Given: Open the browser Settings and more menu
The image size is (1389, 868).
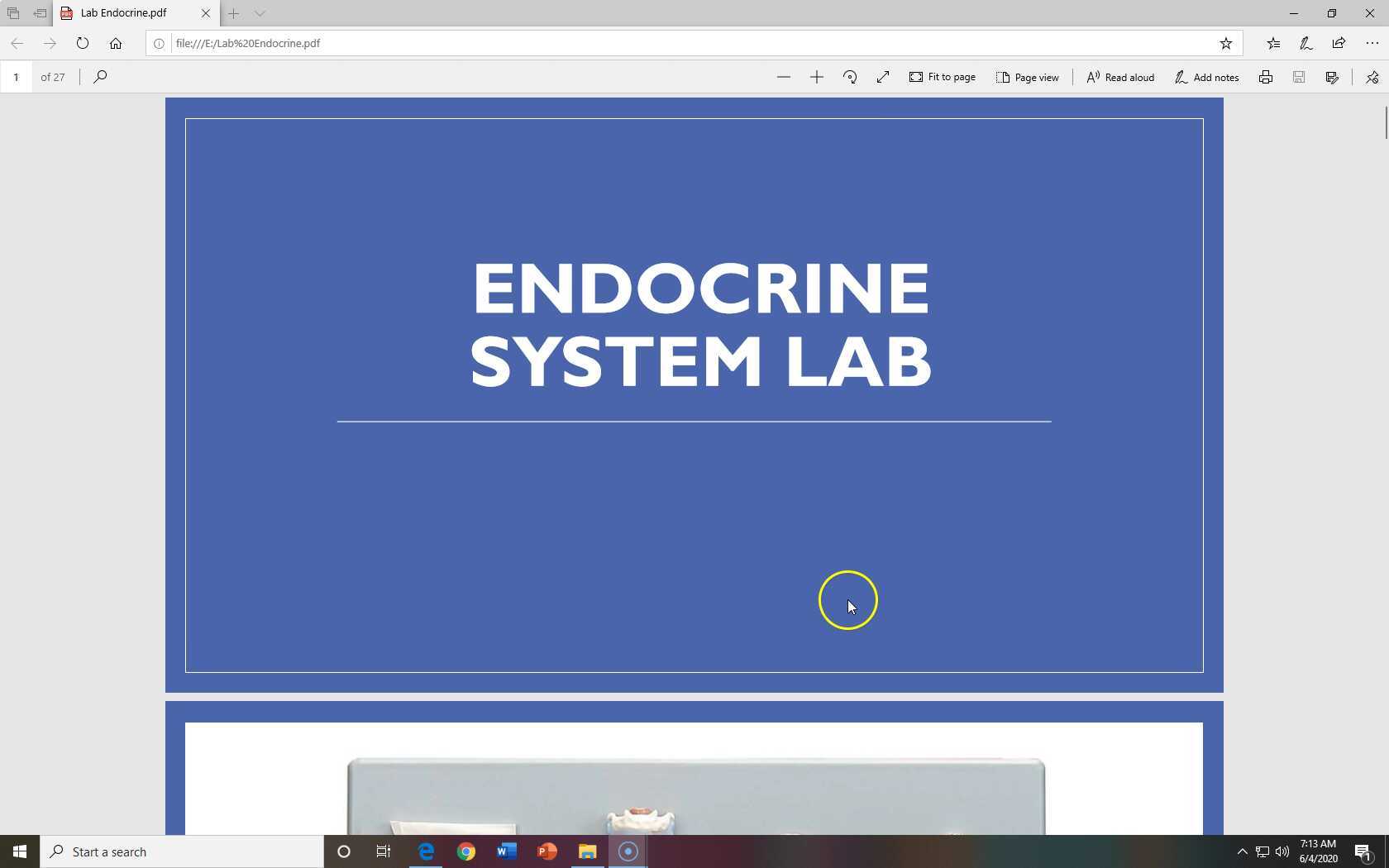Looking at the screenshot, I should (1371, 43).
